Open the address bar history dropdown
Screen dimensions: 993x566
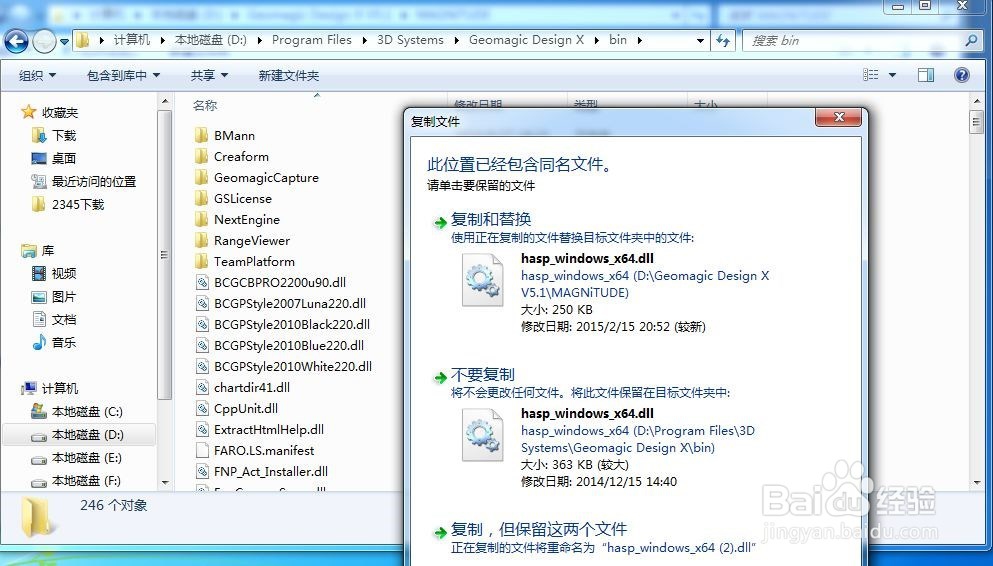point(700,41)
